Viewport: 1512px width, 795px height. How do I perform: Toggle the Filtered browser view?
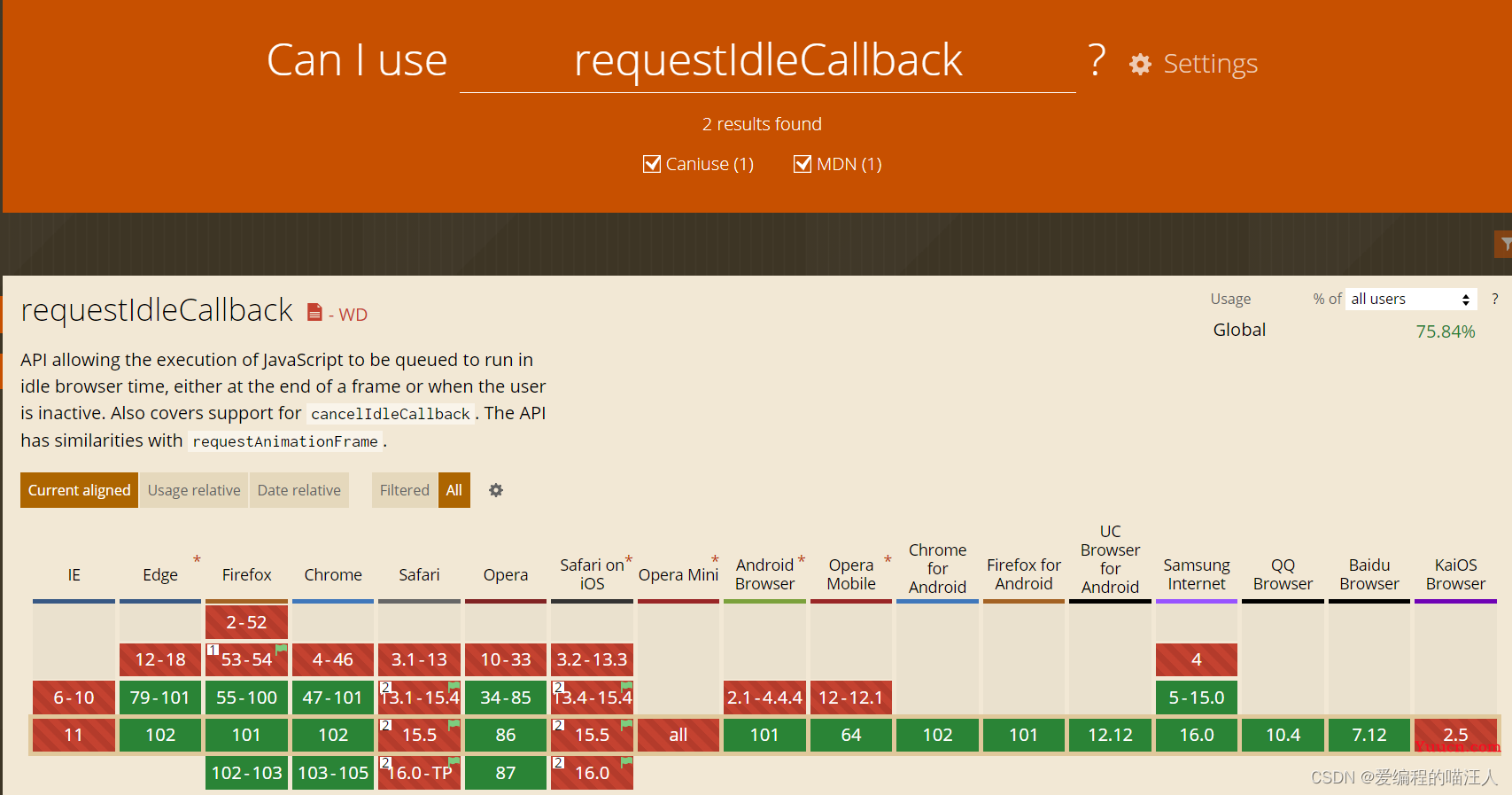[x=404, y=490]
